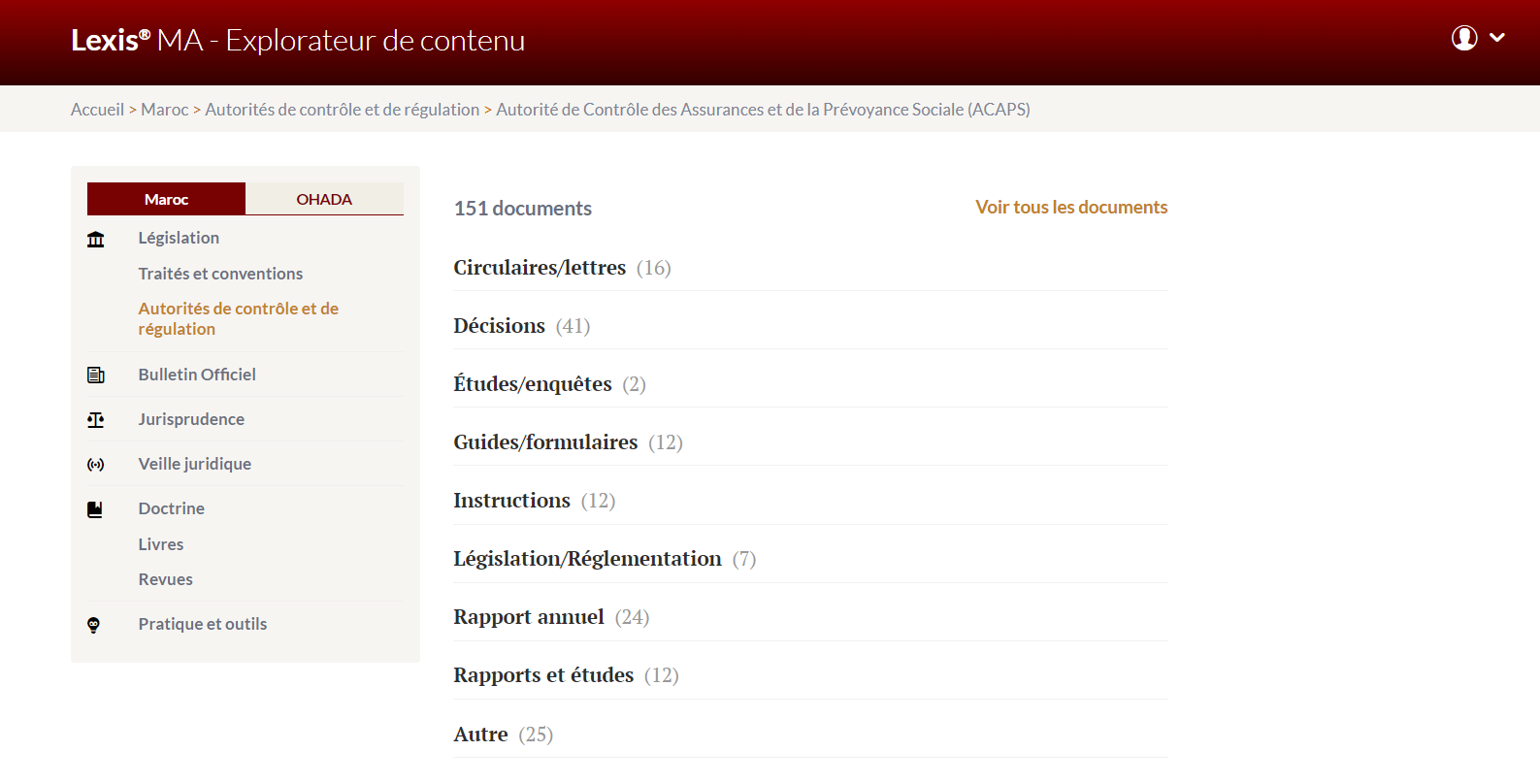The height and width of the screenshot is (784, 1540).
Task: Click the Législation building icon
Action: click(95, 239)
